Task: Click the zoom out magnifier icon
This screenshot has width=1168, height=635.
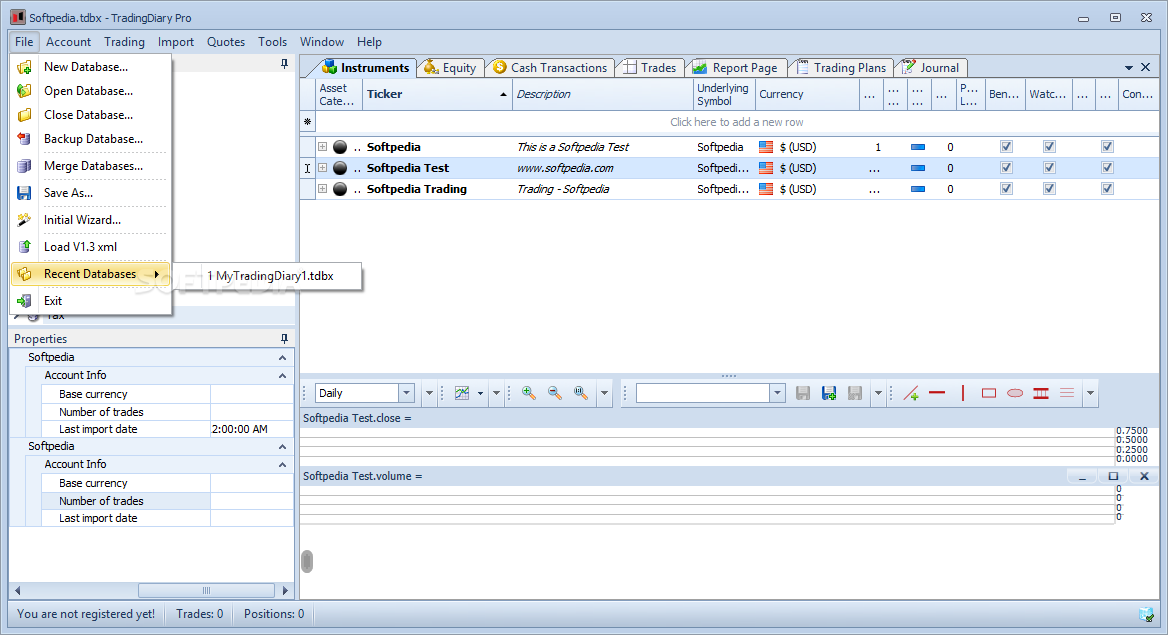Action: click(555, 393)
